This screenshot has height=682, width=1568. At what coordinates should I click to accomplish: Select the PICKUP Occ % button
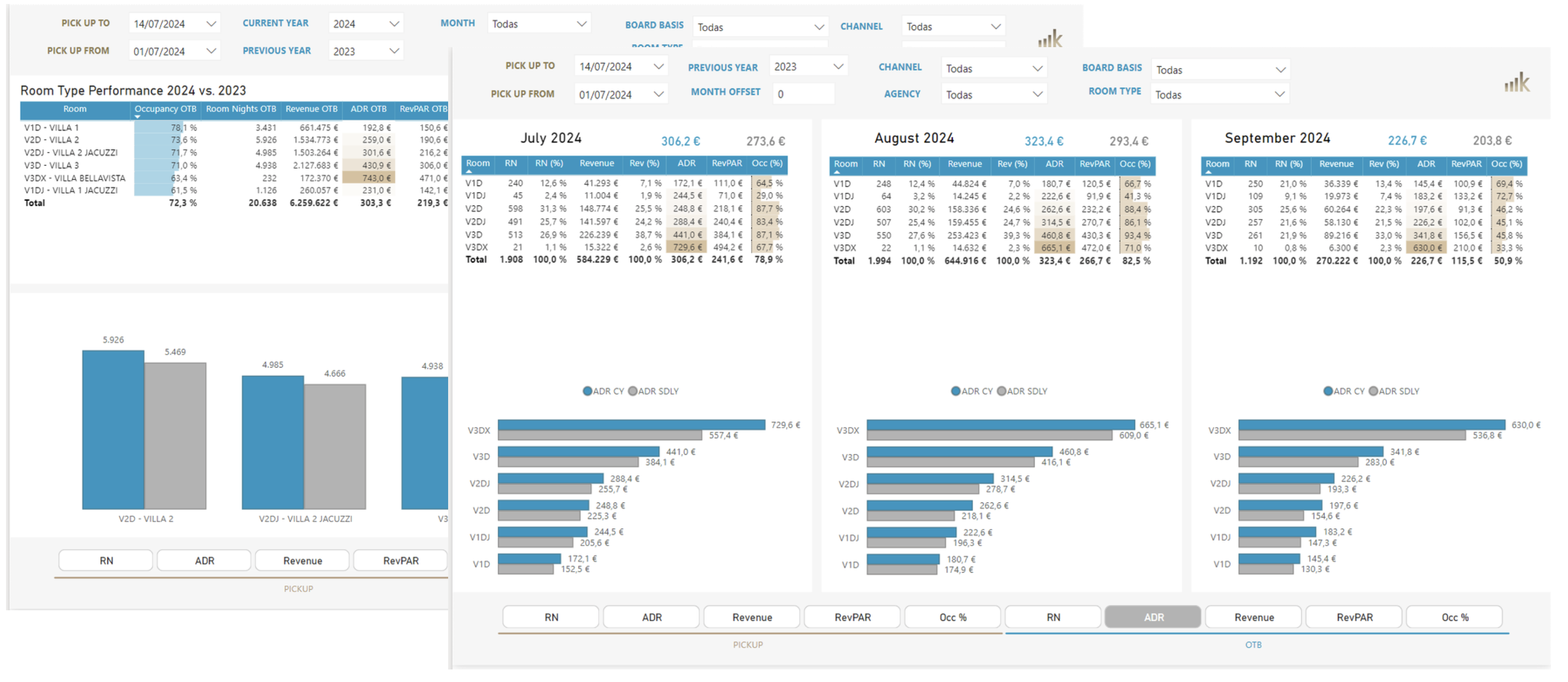pyautogui.click(x=952, y=617)
